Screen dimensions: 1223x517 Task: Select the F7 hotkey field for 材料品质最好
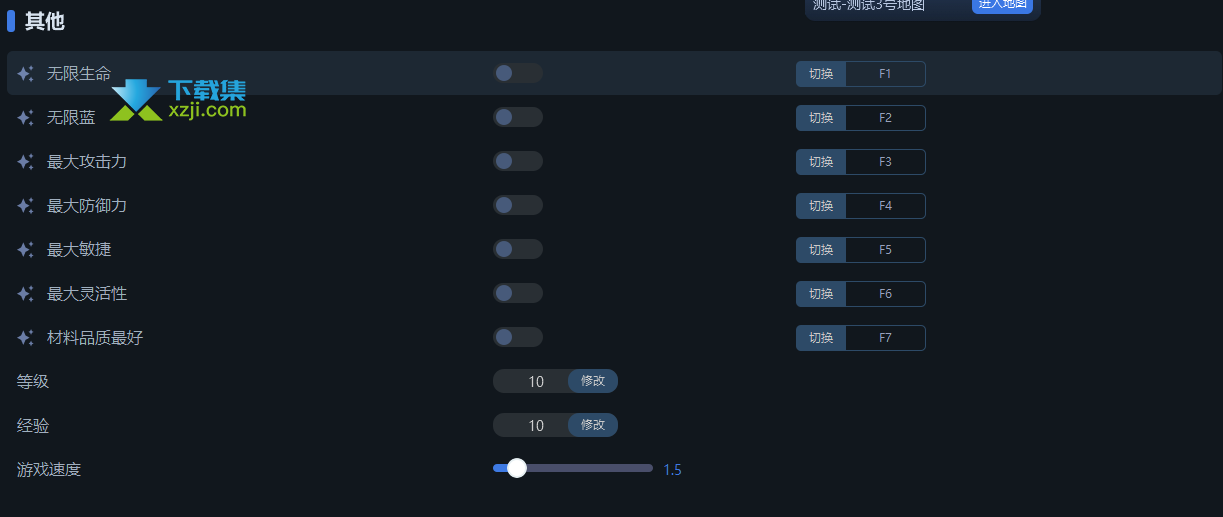[885, 338]
